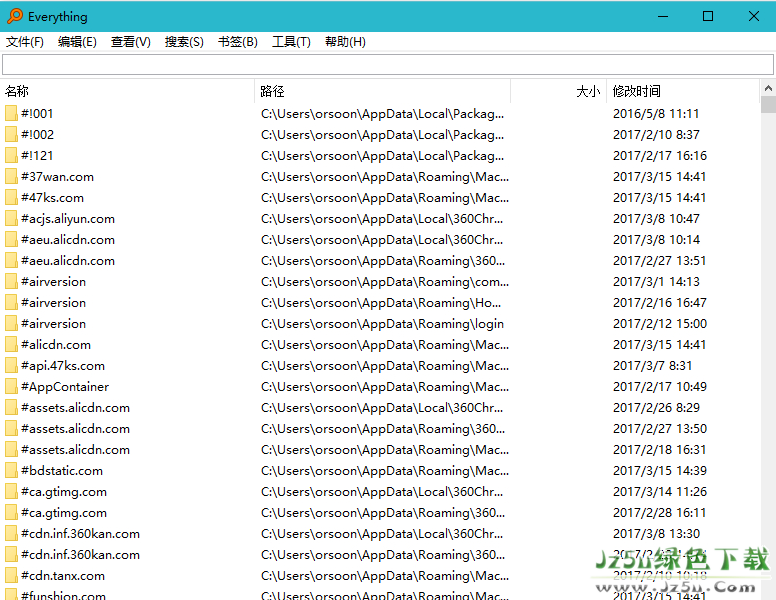The image size is (776, 600).
Task: Select the #api.47ks.com entry
Action: (x=63, y=365)
